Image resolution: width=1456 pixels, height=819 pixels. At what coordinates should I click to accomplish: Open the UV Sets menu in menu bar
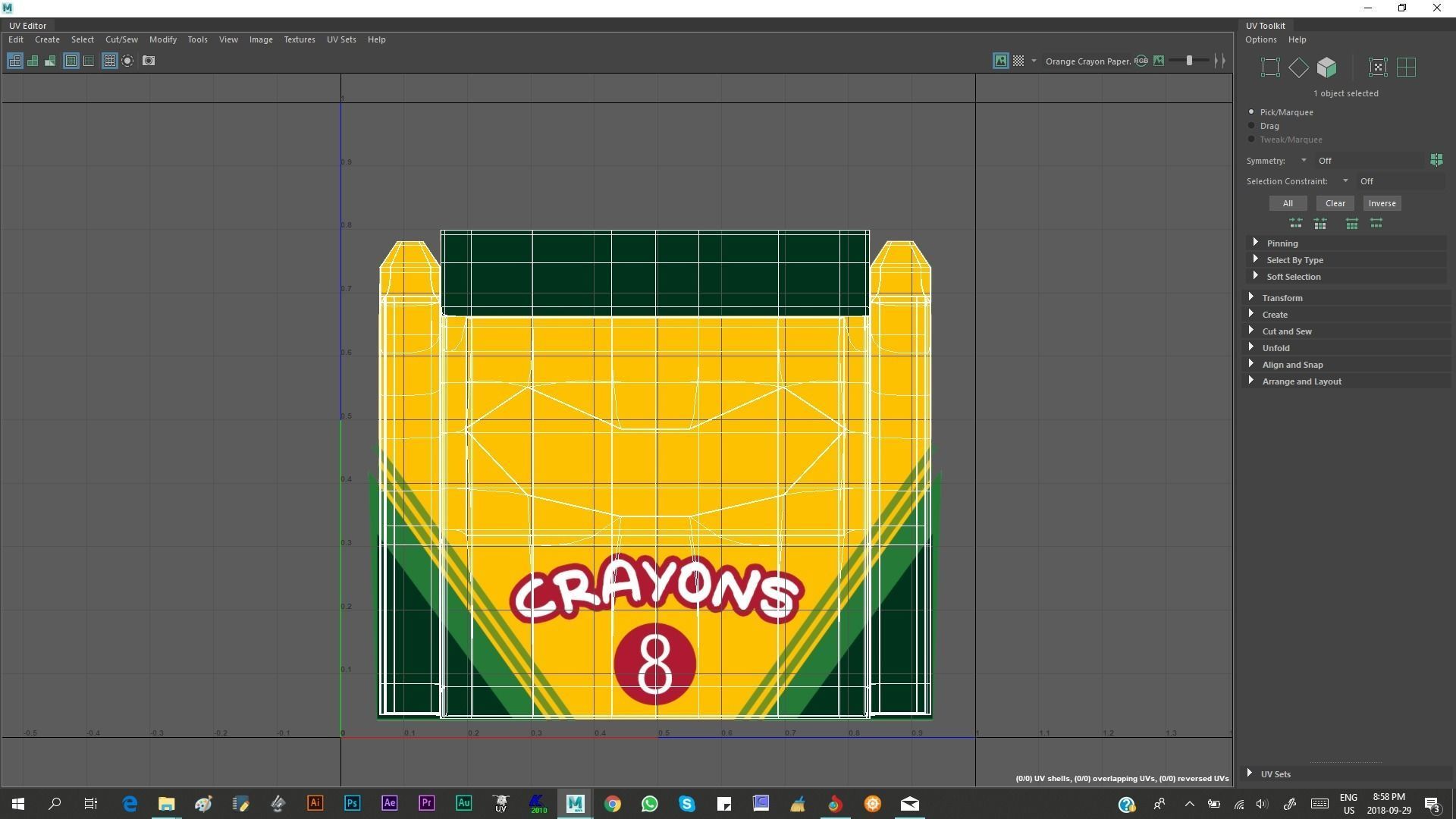click(x=341, y=39)
